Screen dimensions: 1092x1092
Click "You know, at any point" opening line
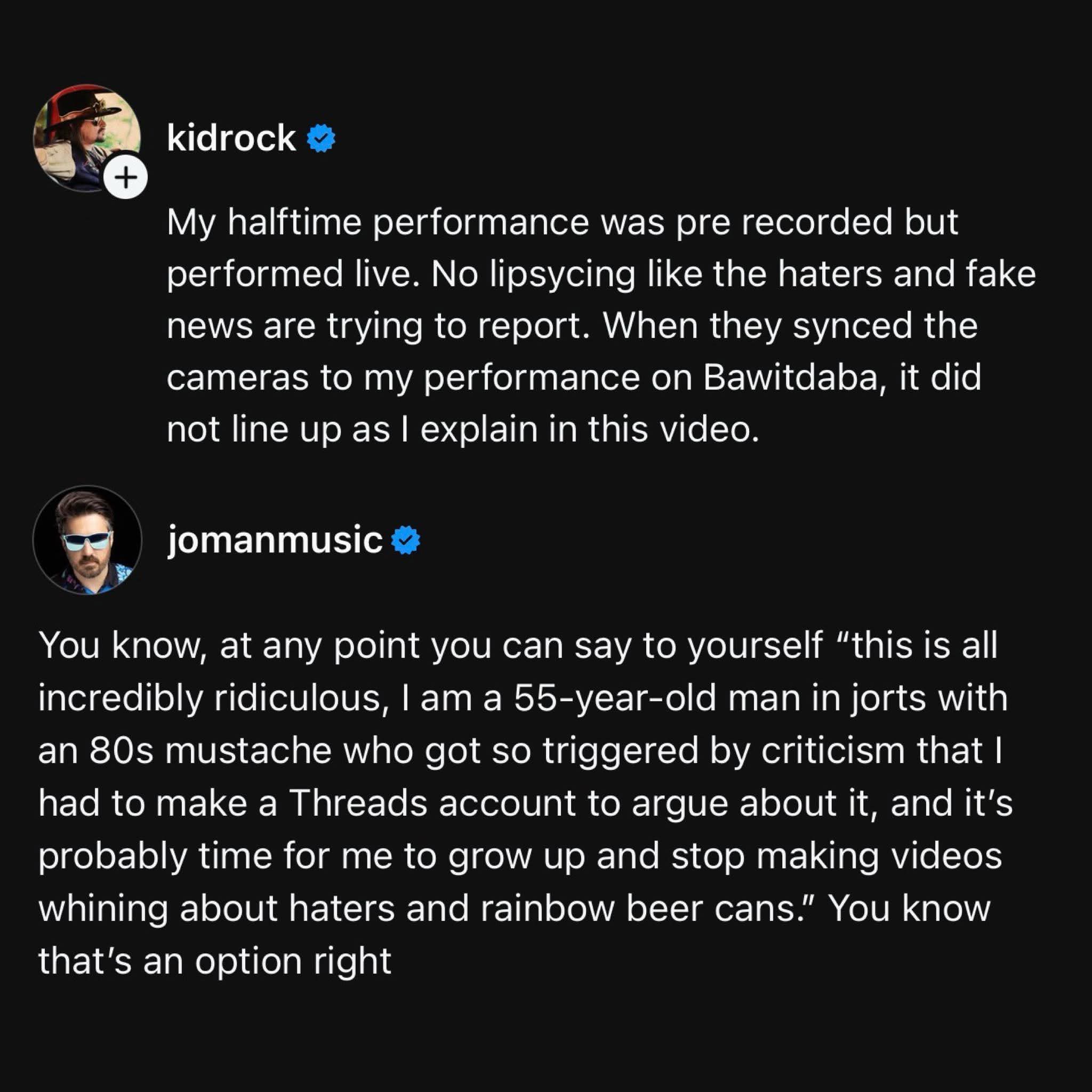[229, 646]
